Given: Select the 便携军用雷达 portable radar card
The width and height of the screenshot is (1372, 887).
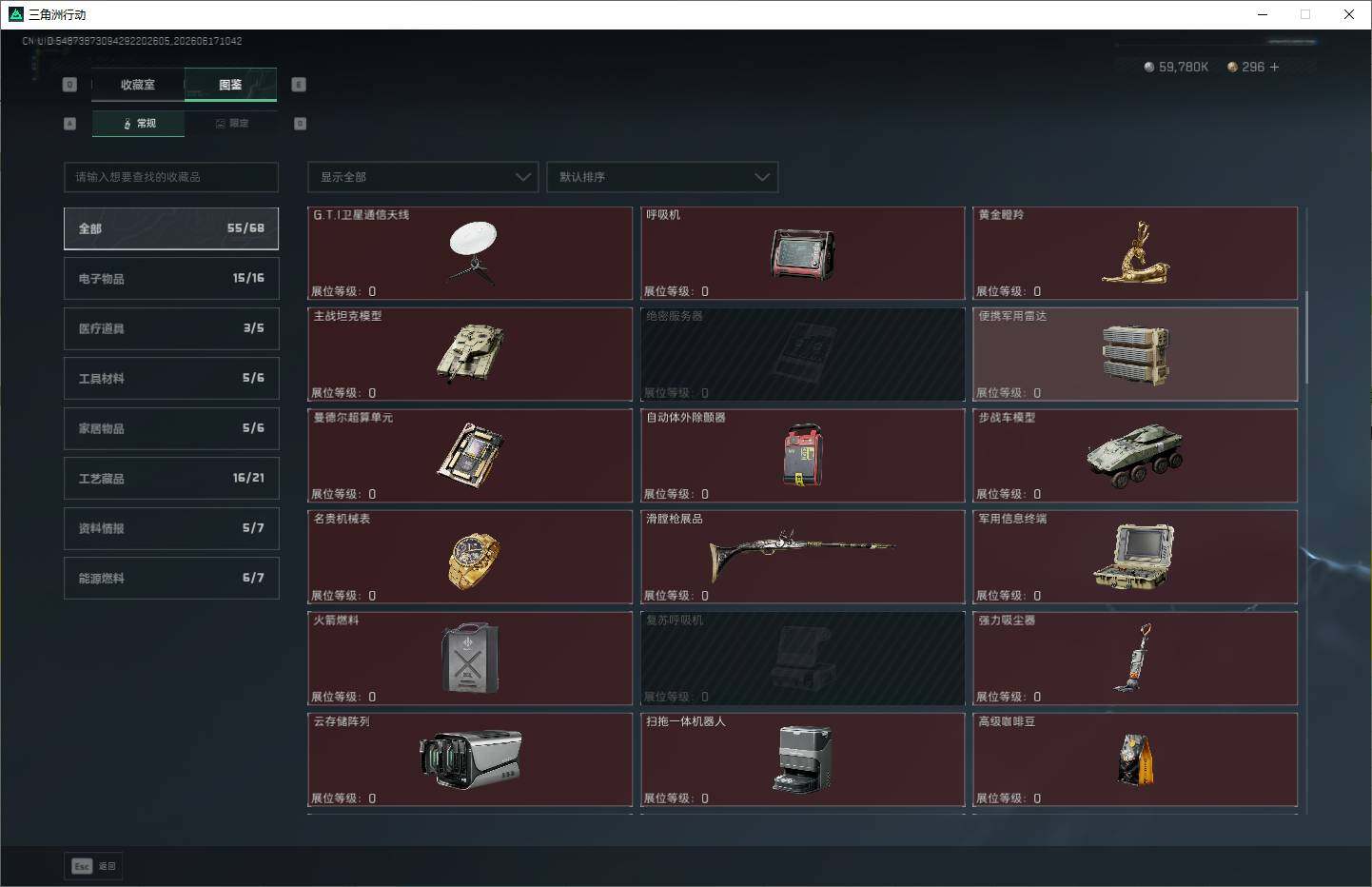Looking at the screenshot, I should pyautogui.click(x=1135, y=354).
